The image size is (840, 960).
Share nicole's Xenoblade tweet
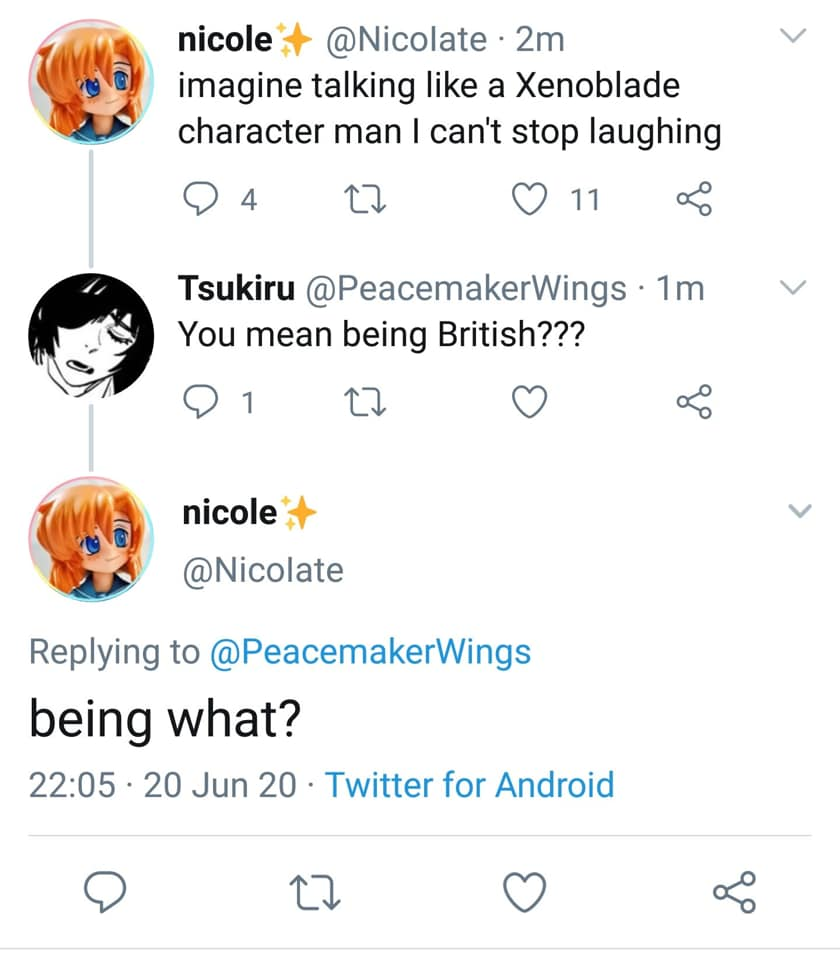pyautogui.click(x=694, y=201)
